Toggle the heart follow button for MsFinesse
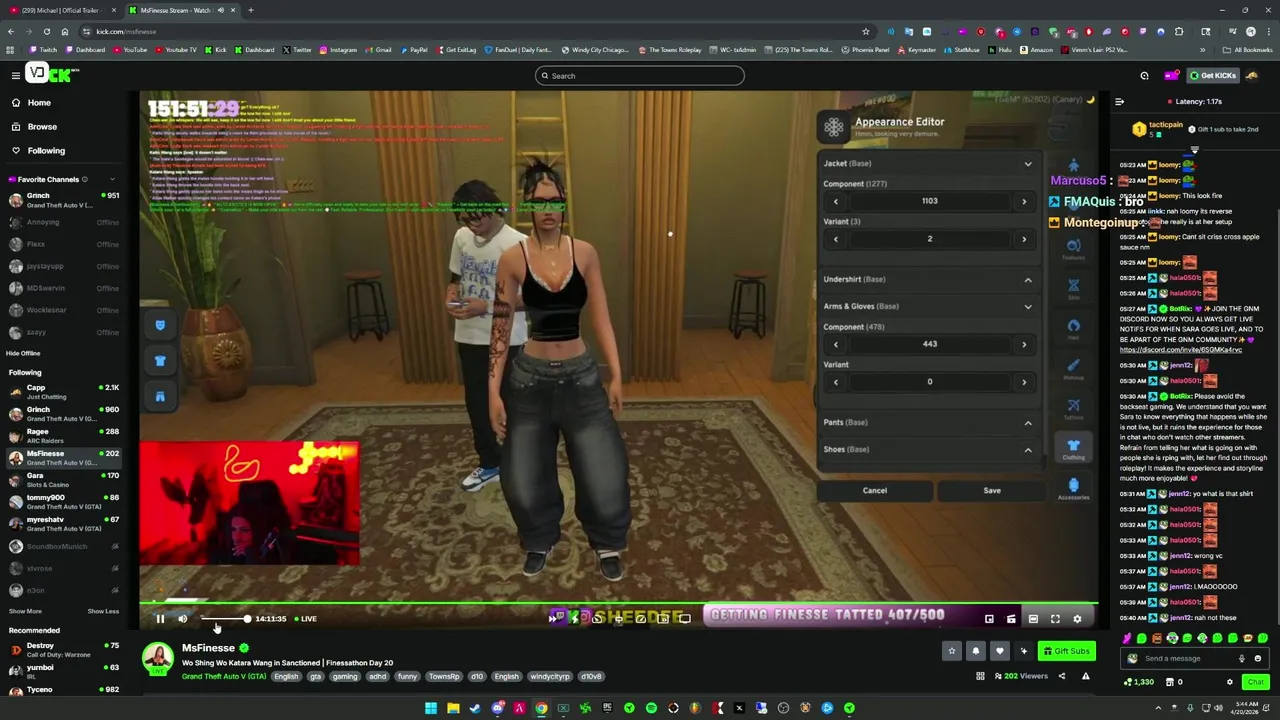Image resolution: width=1280 pixels, height=720 pixels. 999,651
